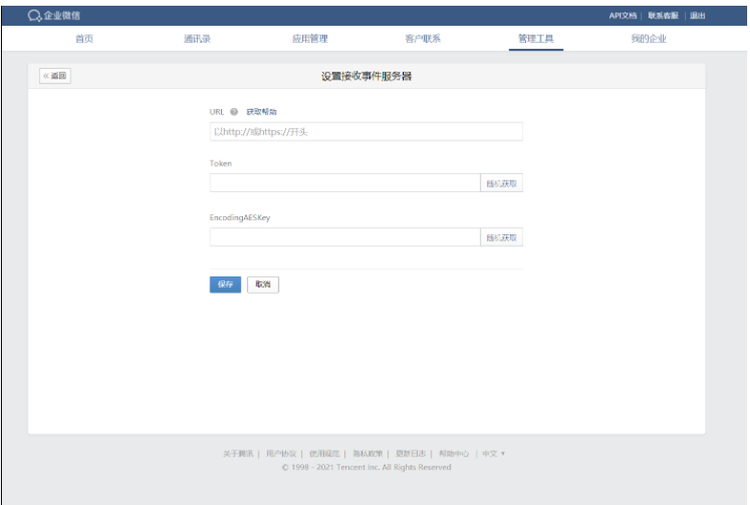
Task: Log out via the 退出 link
Action: point(697,16)
